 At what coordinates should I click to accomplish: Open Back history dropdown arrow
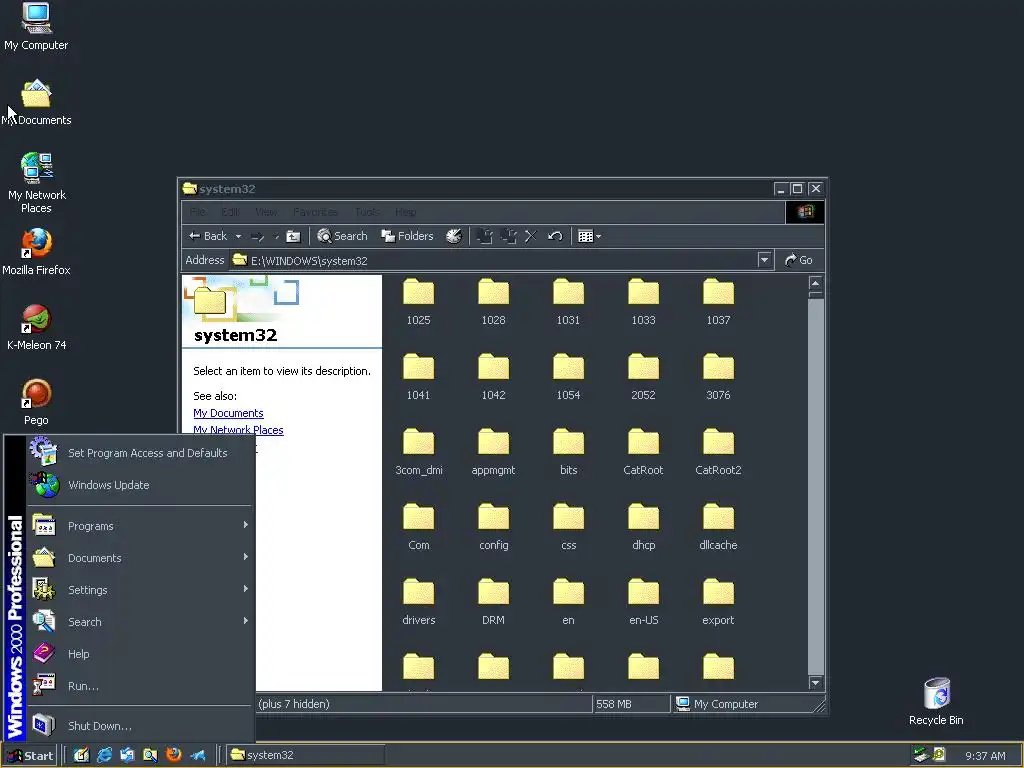click(238, 236)
